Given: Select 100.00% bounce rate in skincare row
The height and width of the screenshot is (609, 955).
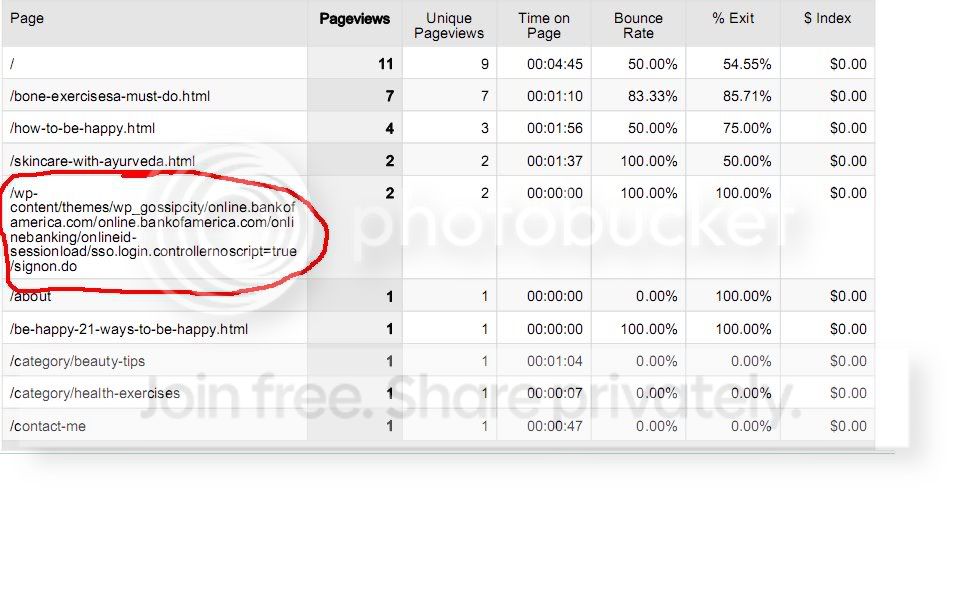Looking at the screenshot, I should tap(649, 161).
